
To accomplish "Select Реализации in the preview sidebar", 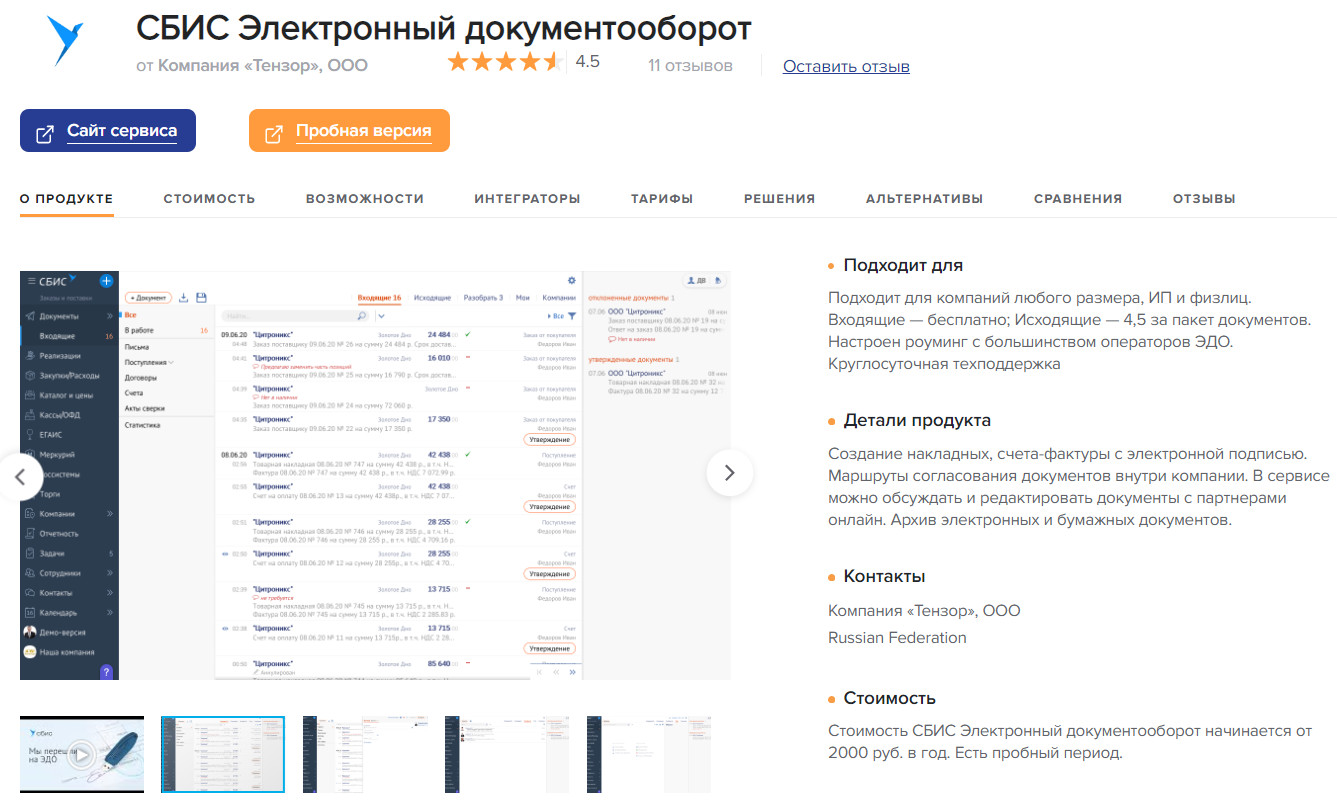I will (x=60, y=356).
